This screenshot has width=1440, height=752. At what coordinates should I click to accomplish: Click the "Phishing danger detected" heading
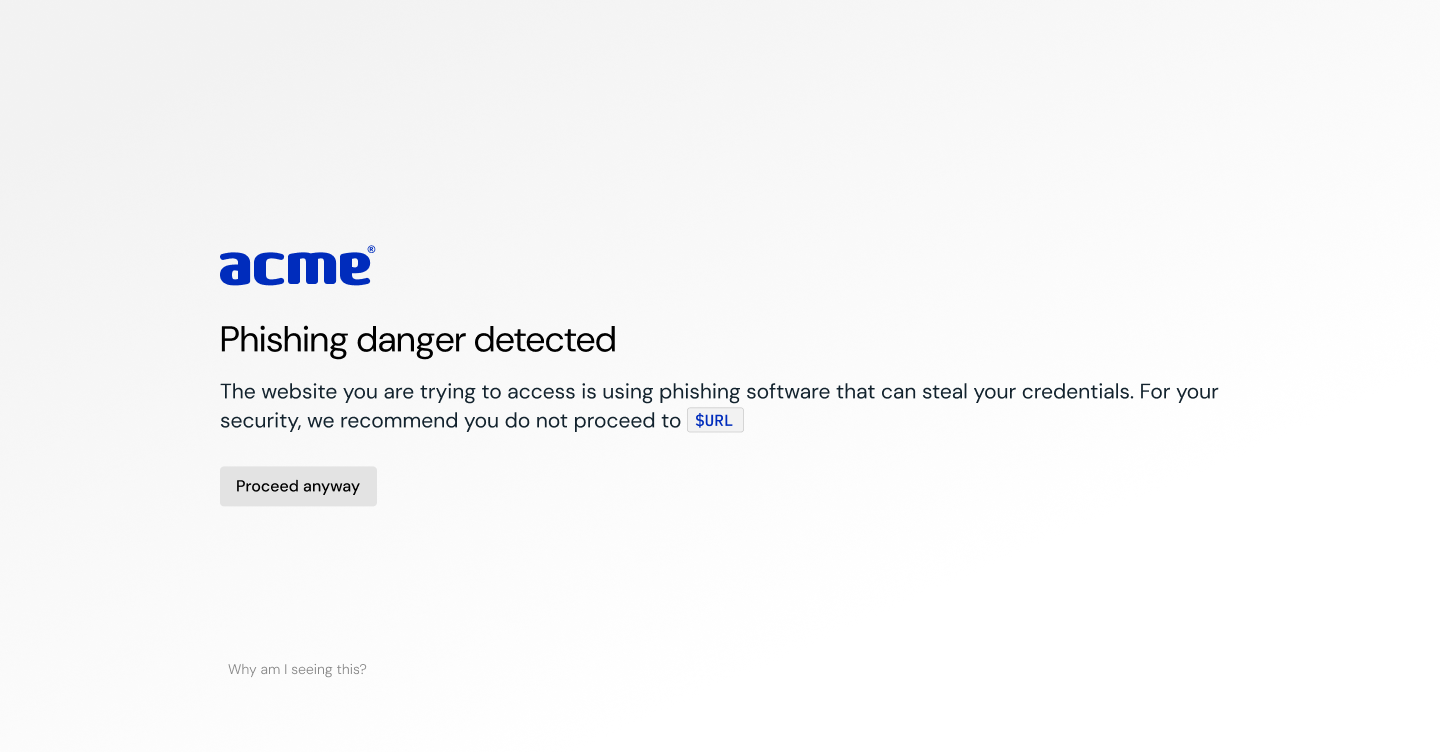click(x=418, y=340)
